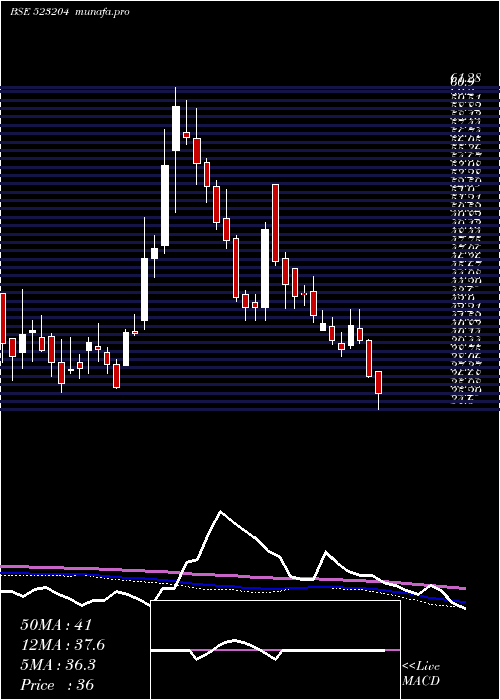Click inside the MACD indicator box
Screen dimensions: 500x700
click(275, 650)
